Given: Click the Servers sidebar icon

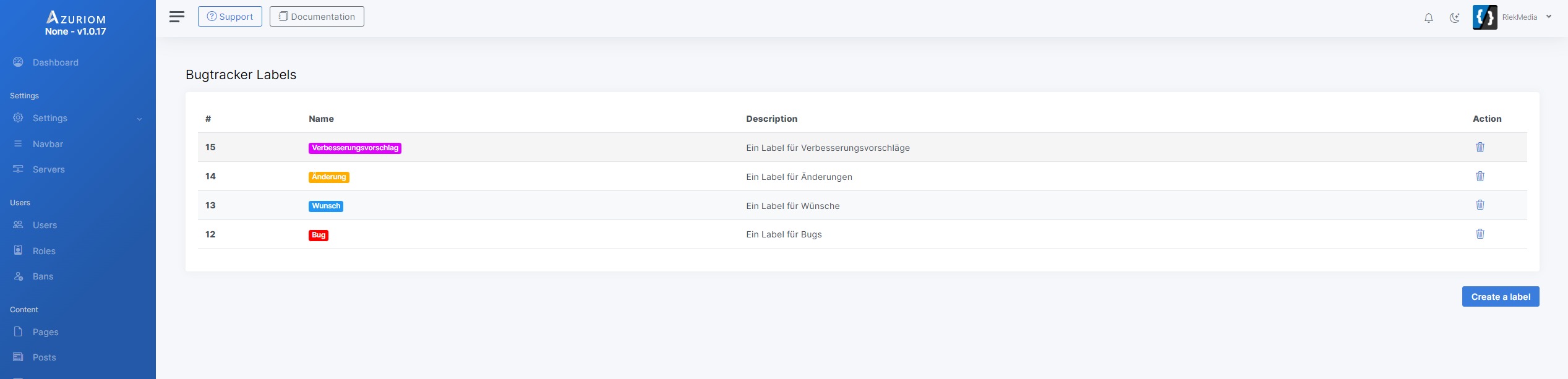Looking at the screenshot, I should (x=18, y=169).
